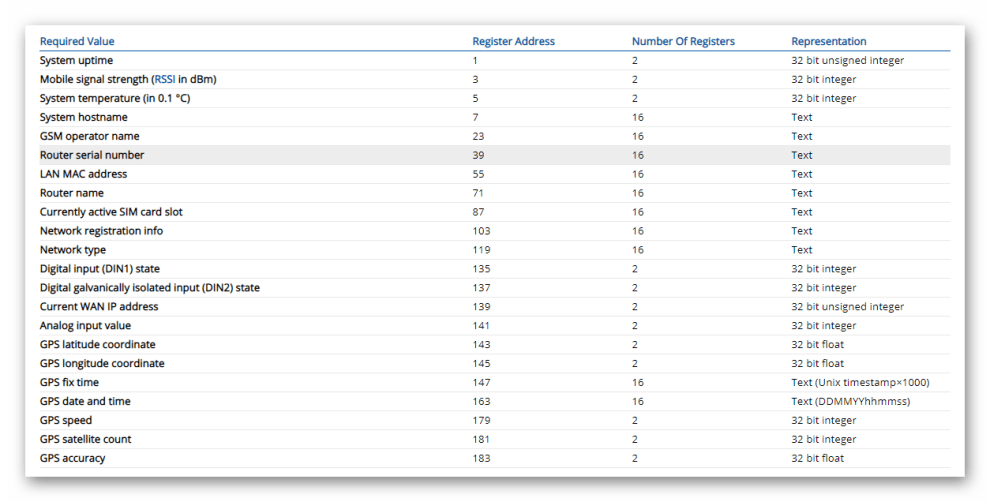The height and width of the screenshot is (502, 990).
Task: Select the LAN MAC address label
Action: 83,174
